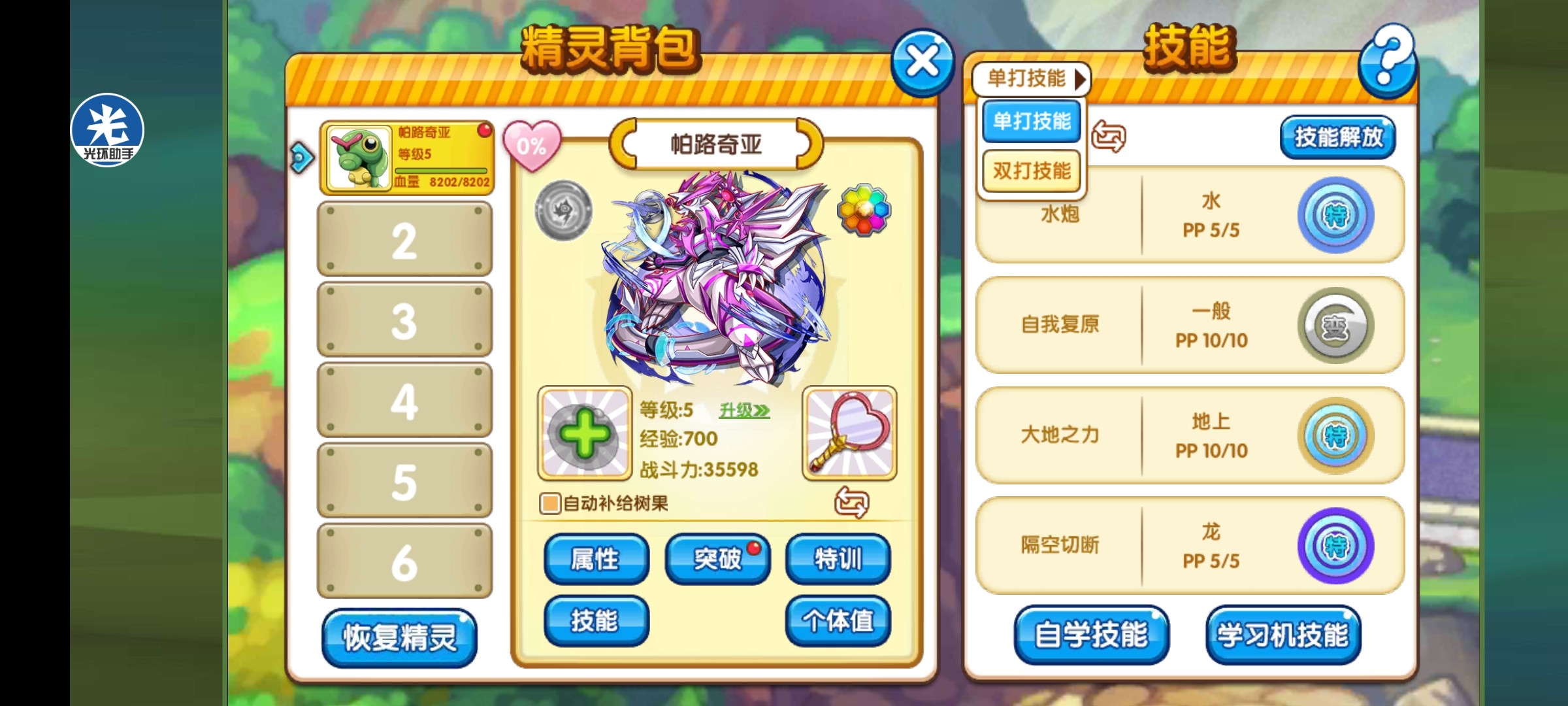
Task: Click the swap arrows icon beside 技能解放
Action: 1109,136
